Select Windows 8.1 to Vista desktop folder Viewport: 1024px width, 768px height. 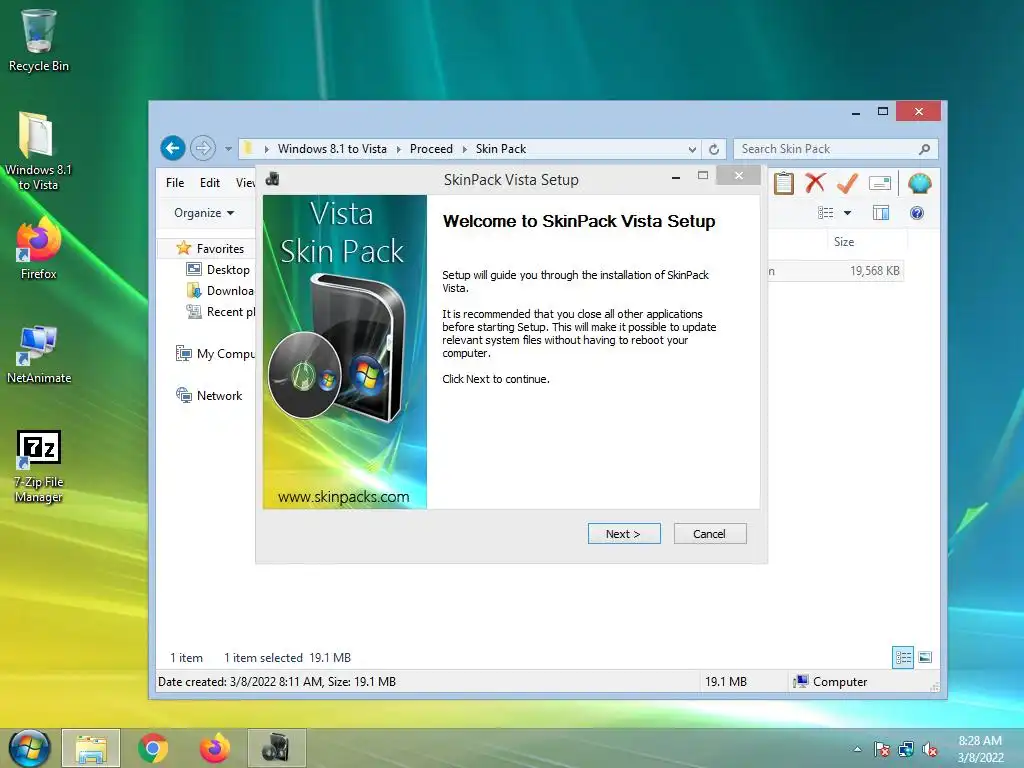click(x=38, y=151)
